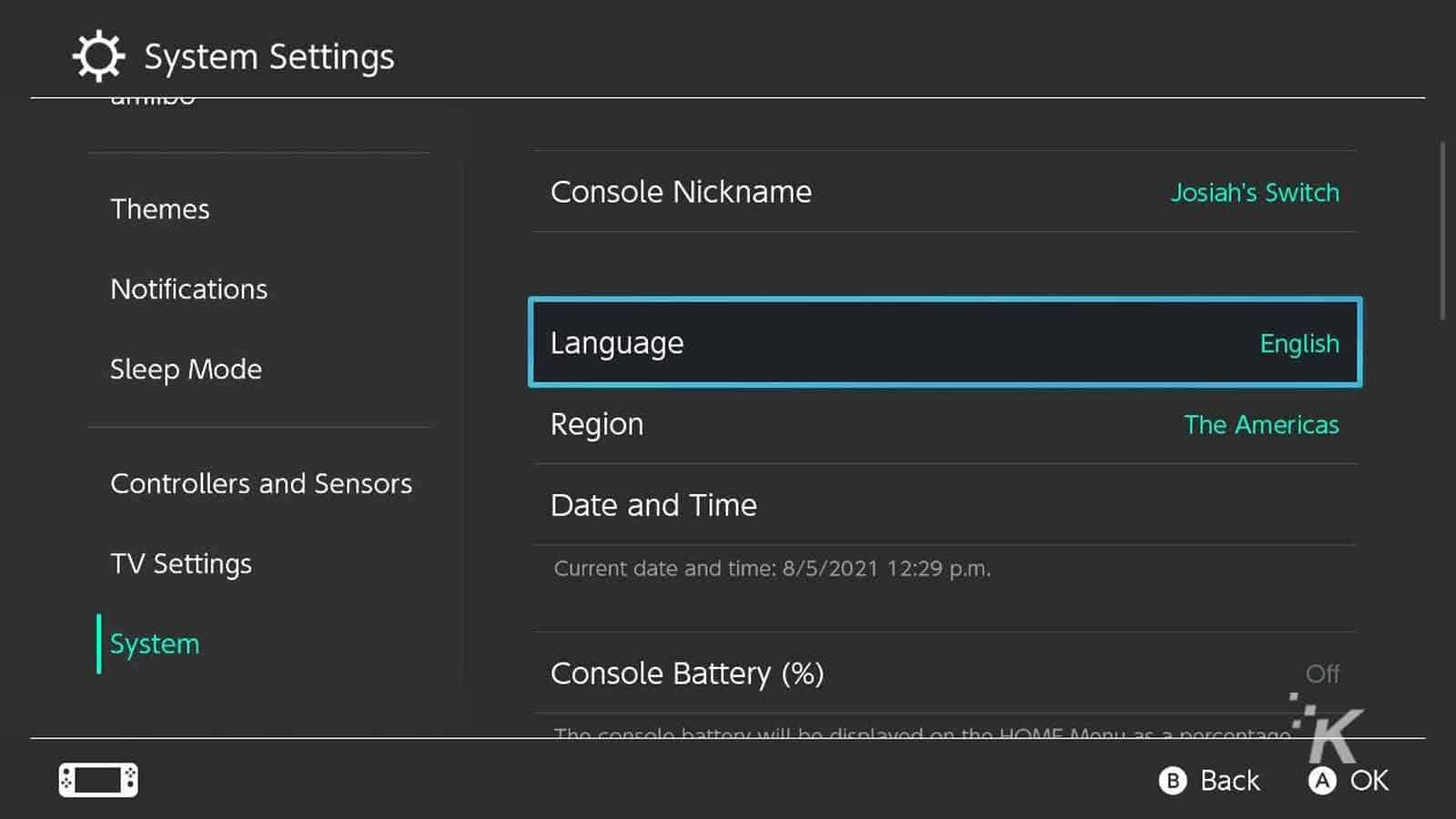Open Controllers and Sensors settings
The height and width of the screenshot is (819, 1456).
[261, 483]
